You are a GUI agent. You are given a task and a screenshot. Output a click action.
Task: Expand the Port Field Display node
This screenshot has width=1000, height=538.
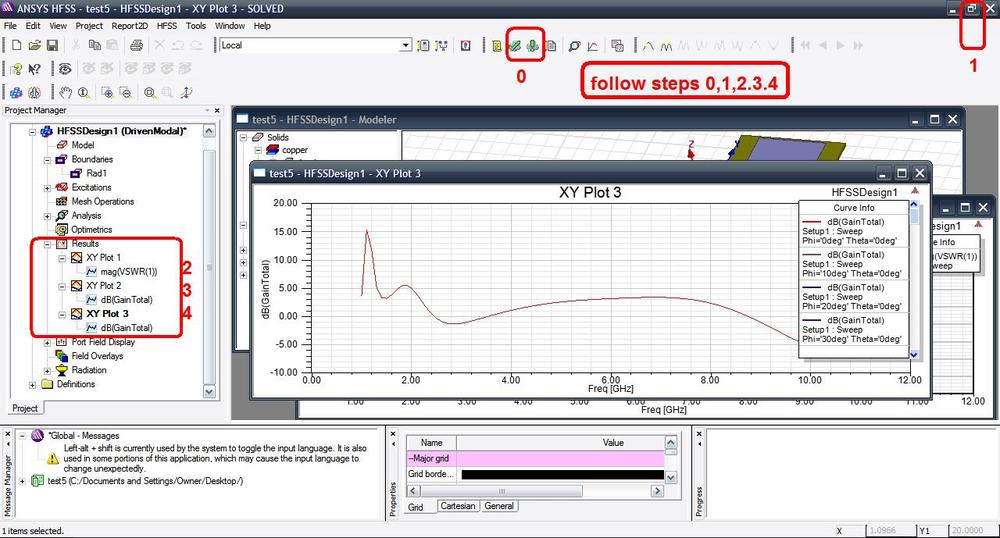(47, 342)
